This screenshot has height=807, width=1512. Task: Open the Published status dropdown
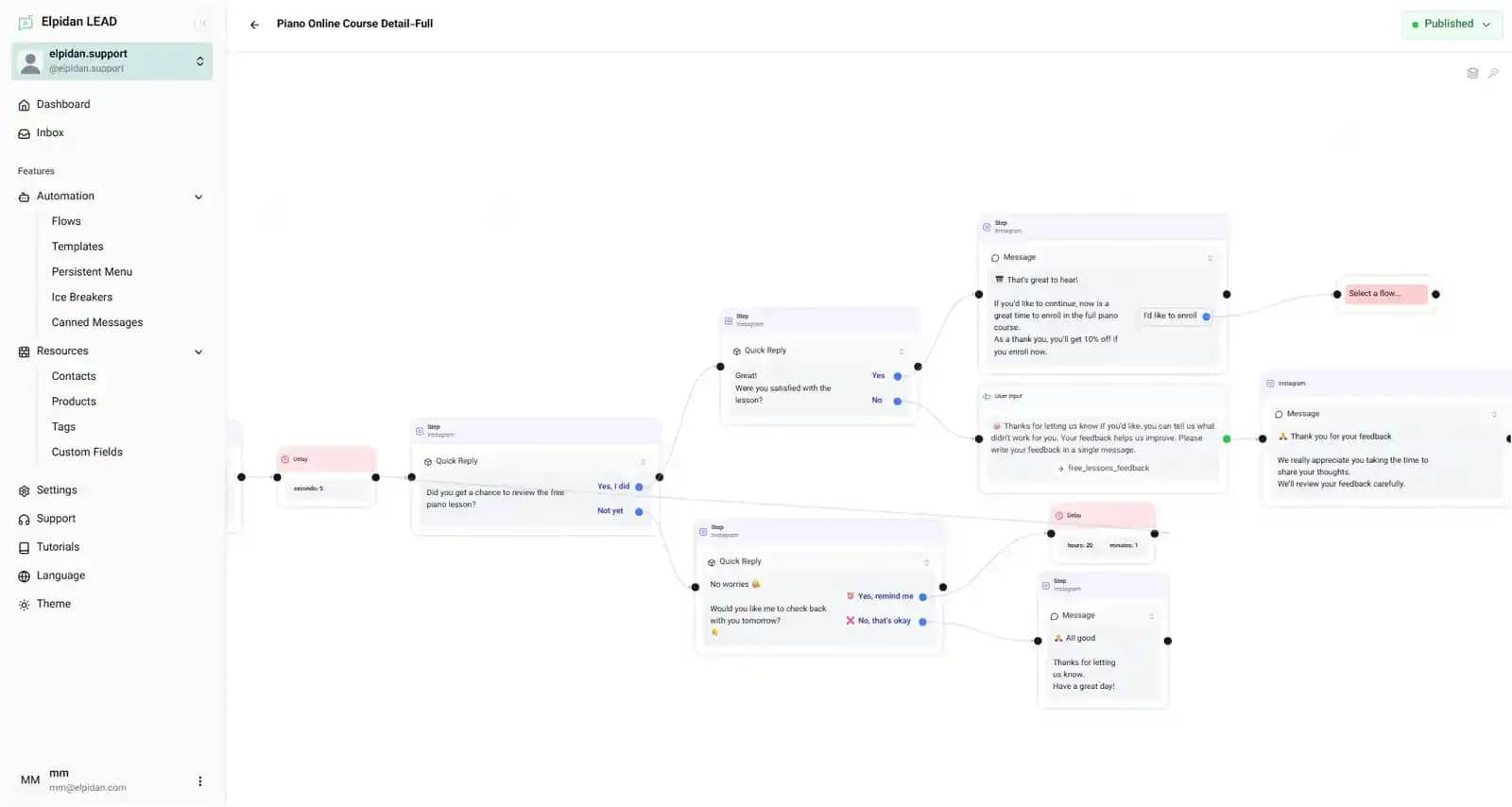click(x=1452, y=24)
